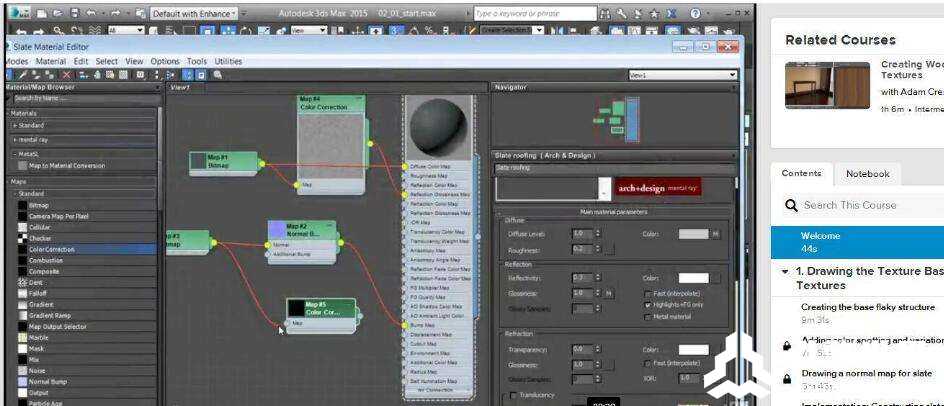Collapse the course section 1 chevron
Screen dimensions: 944x406
(x=785, y=272)
